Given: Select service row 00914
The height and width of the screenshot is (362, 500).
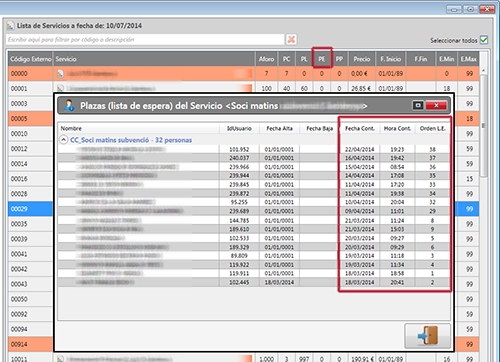Looking at the screenshot, I should point(30,344).
